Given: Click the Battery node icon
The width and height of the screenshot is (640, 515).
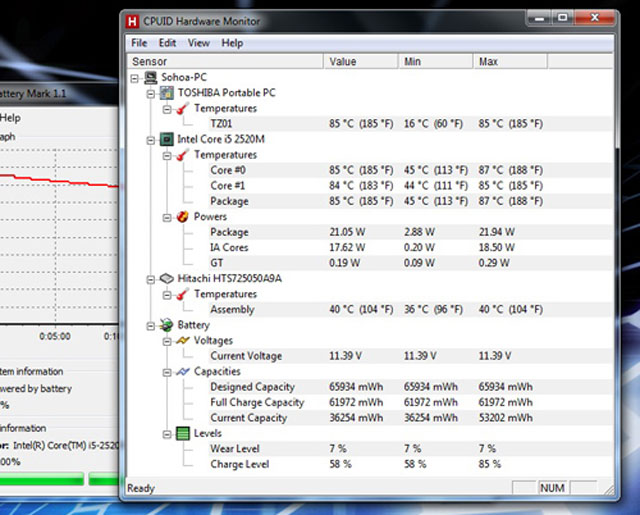Looking at the screenshot, I should click(167, 325).
